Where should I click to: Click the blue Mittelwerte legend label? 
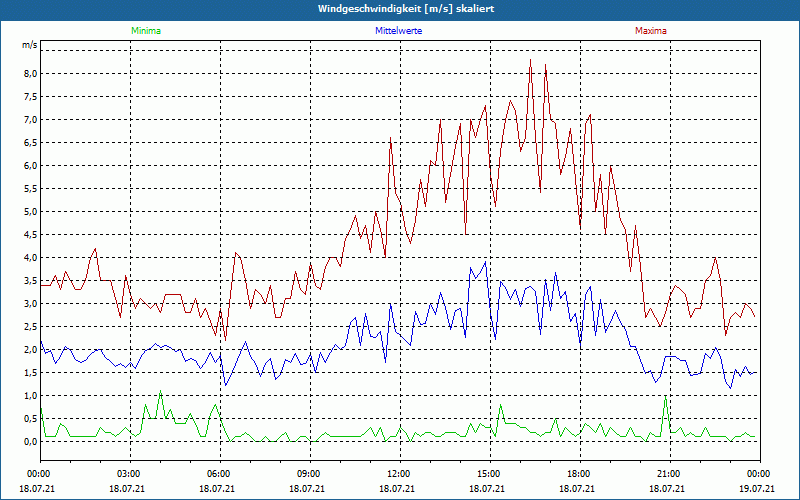[x=398, y=31]
